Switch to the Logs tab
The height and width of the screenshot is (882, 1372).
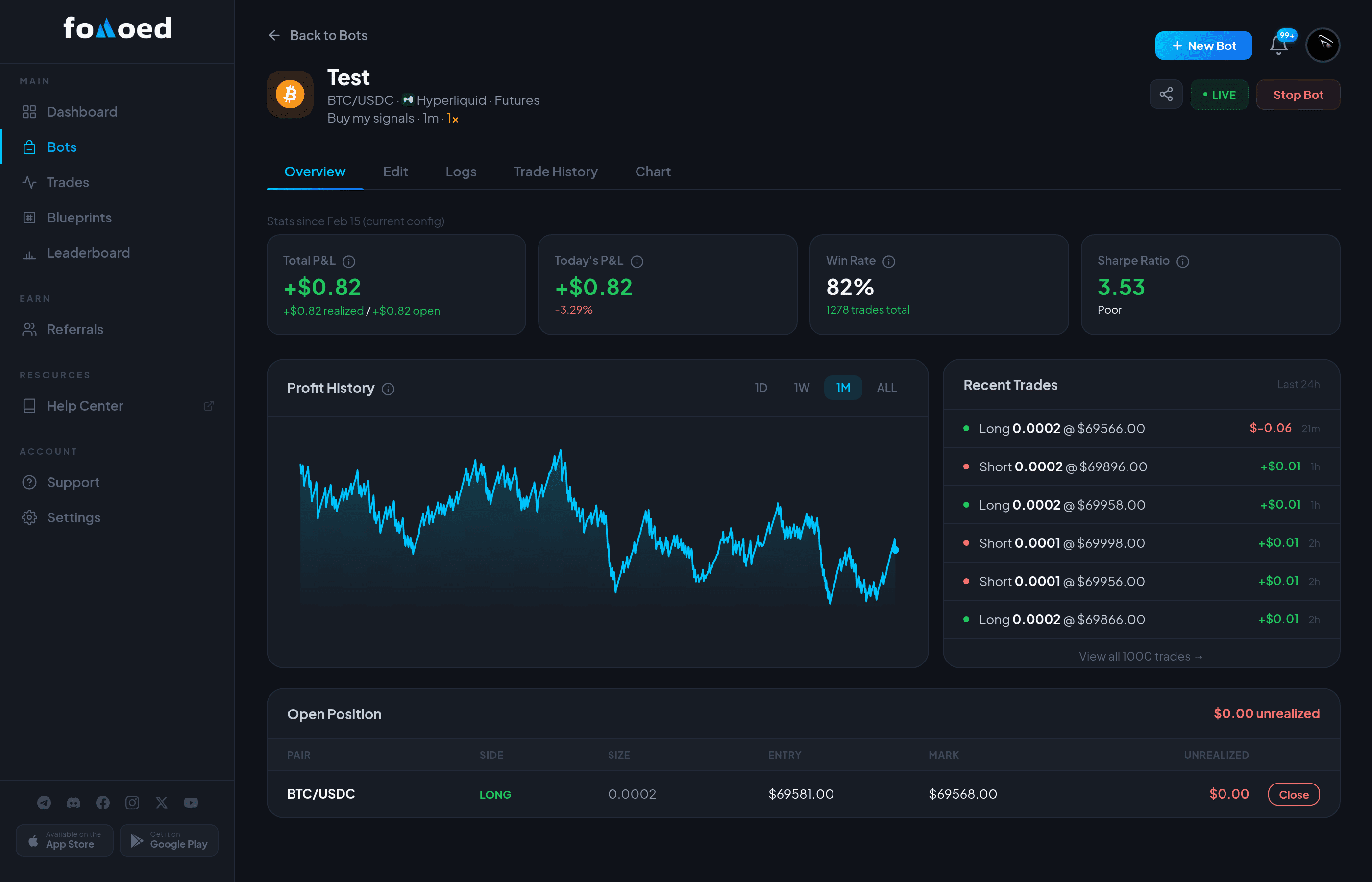(461, 171)
